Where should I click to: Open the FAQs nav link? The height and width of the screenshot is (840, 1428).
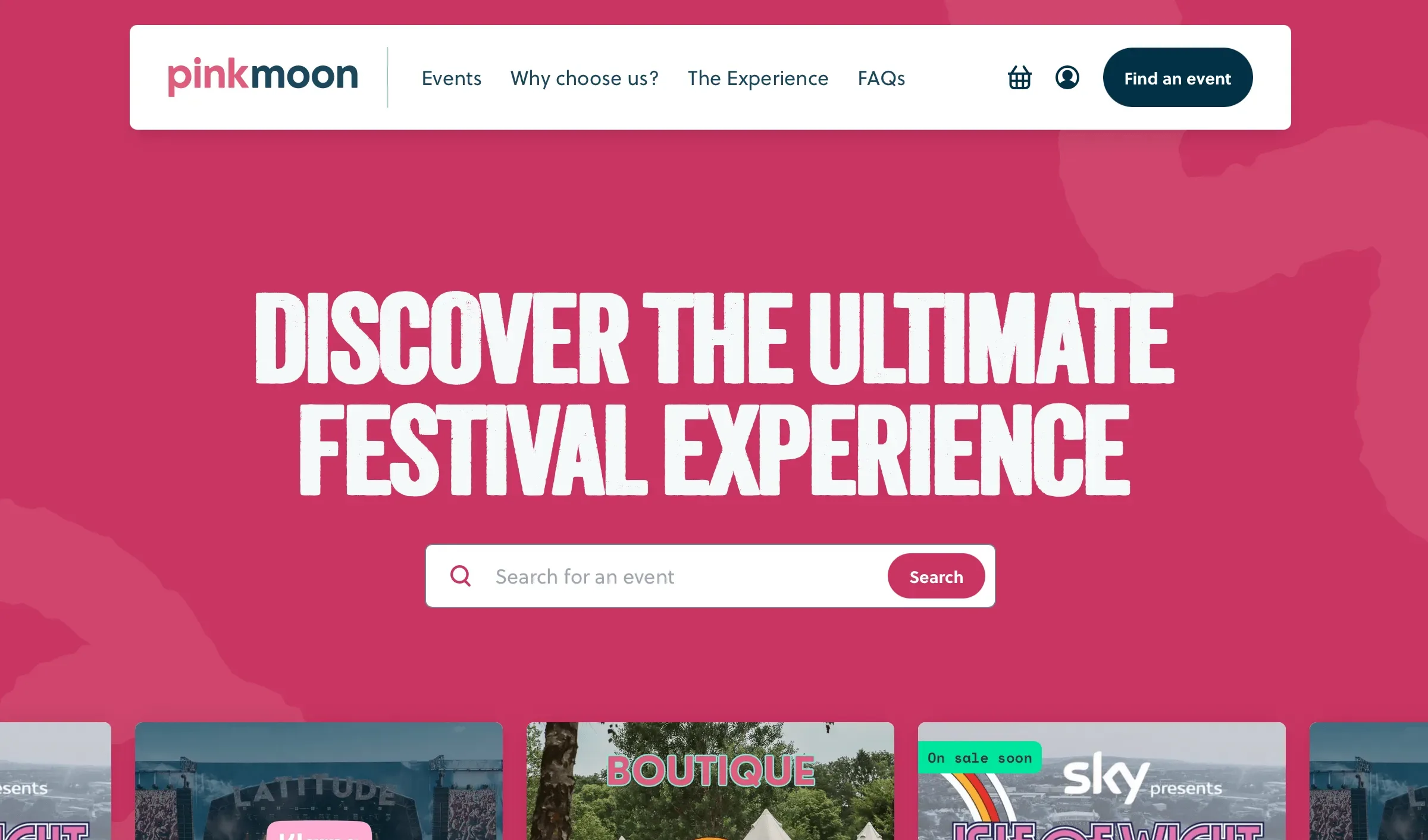pos(881,78)
